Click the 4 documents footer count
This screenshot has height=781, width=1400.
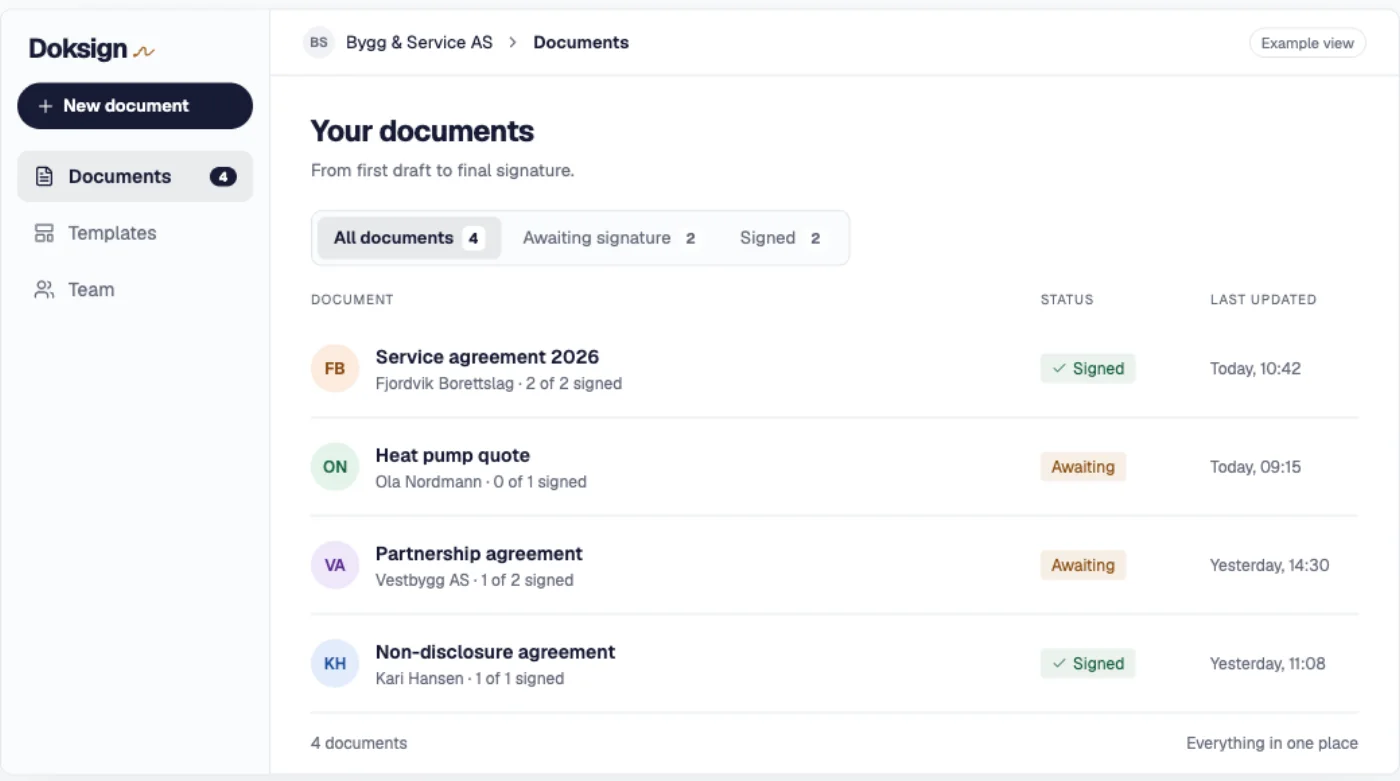pos(359,743)
